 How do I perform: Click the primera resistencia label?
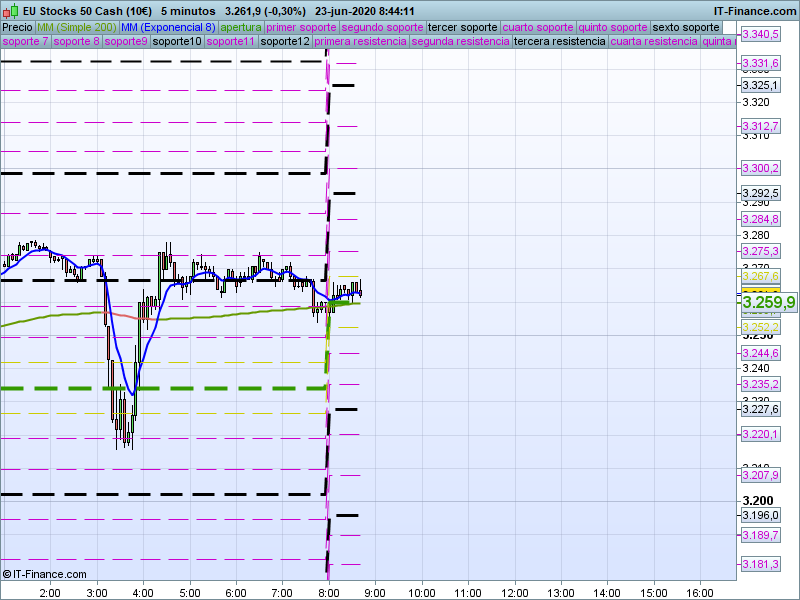point(360,42)
